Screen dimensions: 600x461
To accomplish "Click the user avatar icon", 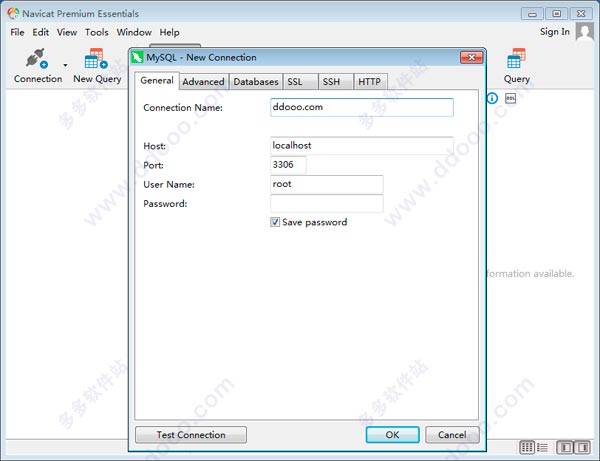I will [x=585, y=32].
